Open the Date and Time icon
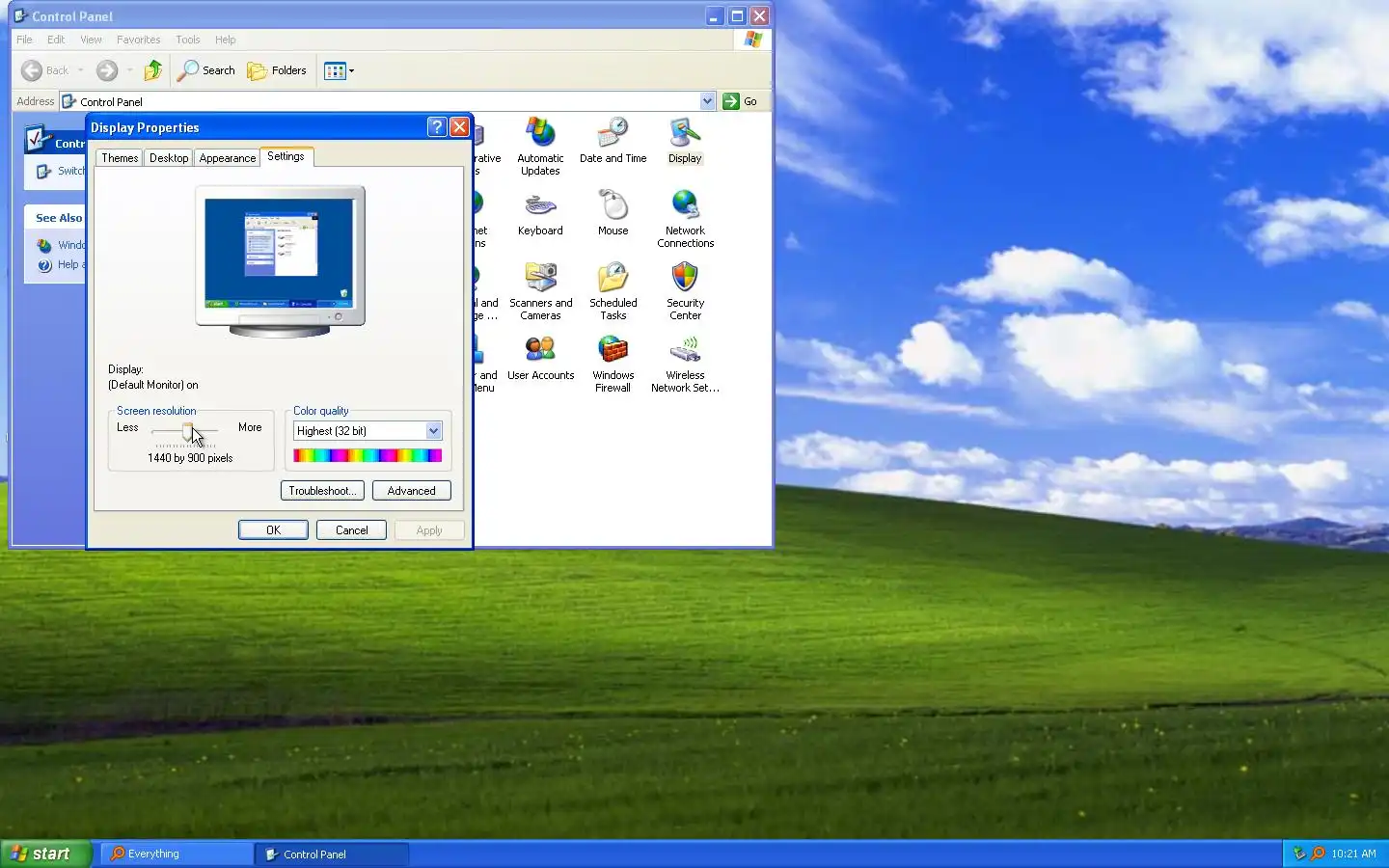Image resolution: width=1389 pixels, height=868 pixels. [x=613, y=140]
